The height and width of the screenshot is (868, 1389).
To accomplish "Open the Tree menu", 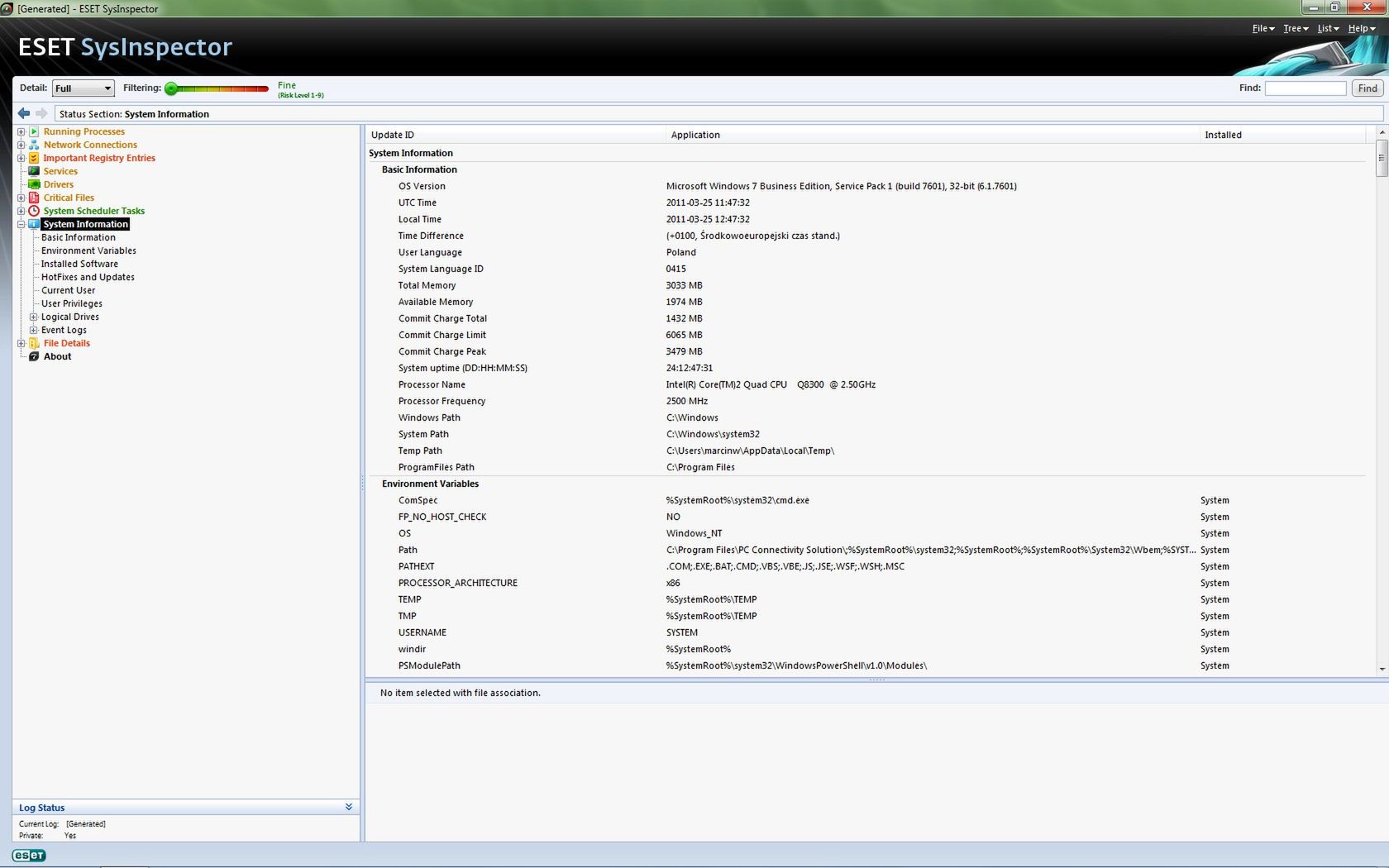I will click(x=1295, y=28).
